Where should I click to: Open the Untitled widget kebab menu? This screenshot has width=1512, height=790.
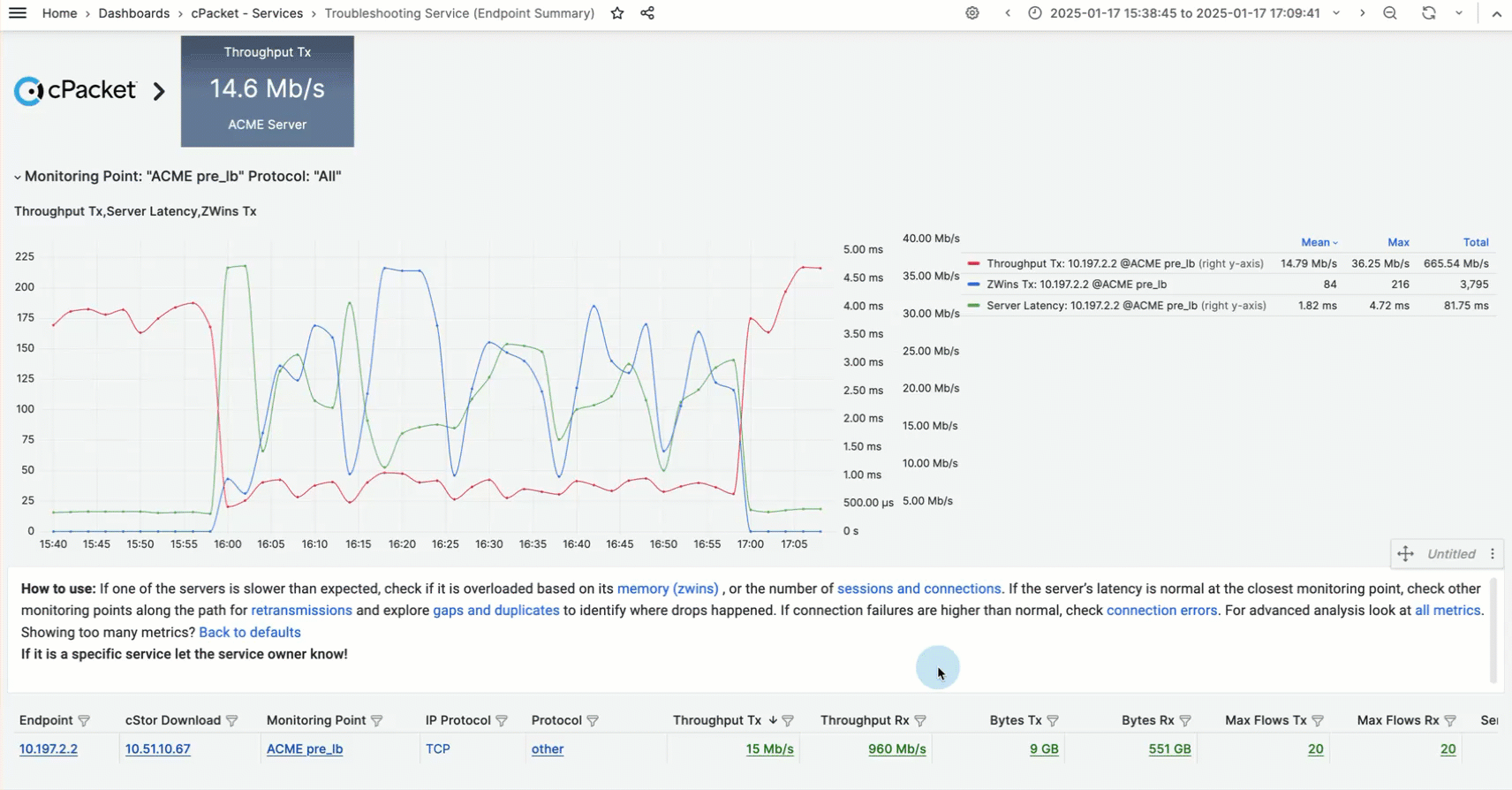[1493, 554]
